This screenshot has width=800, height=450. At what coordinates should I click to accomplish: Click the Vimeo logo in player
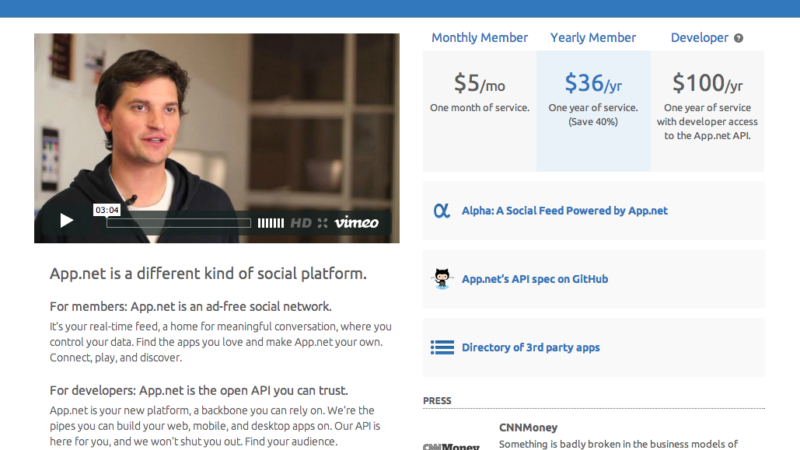tap(357, 222)
